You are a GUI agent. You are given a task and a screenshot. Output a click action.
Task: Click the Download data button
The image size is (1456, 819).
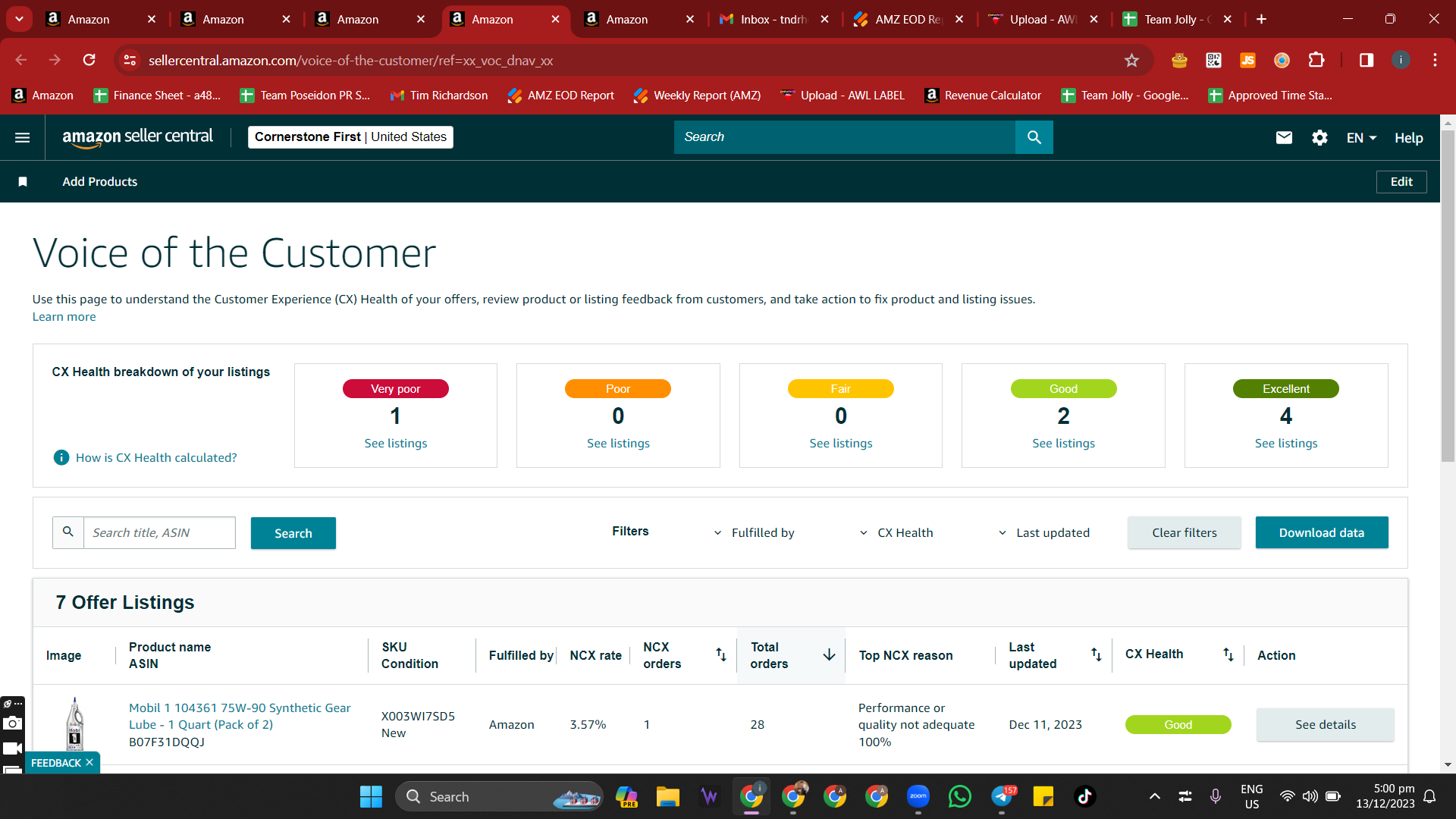(1322, 532)
